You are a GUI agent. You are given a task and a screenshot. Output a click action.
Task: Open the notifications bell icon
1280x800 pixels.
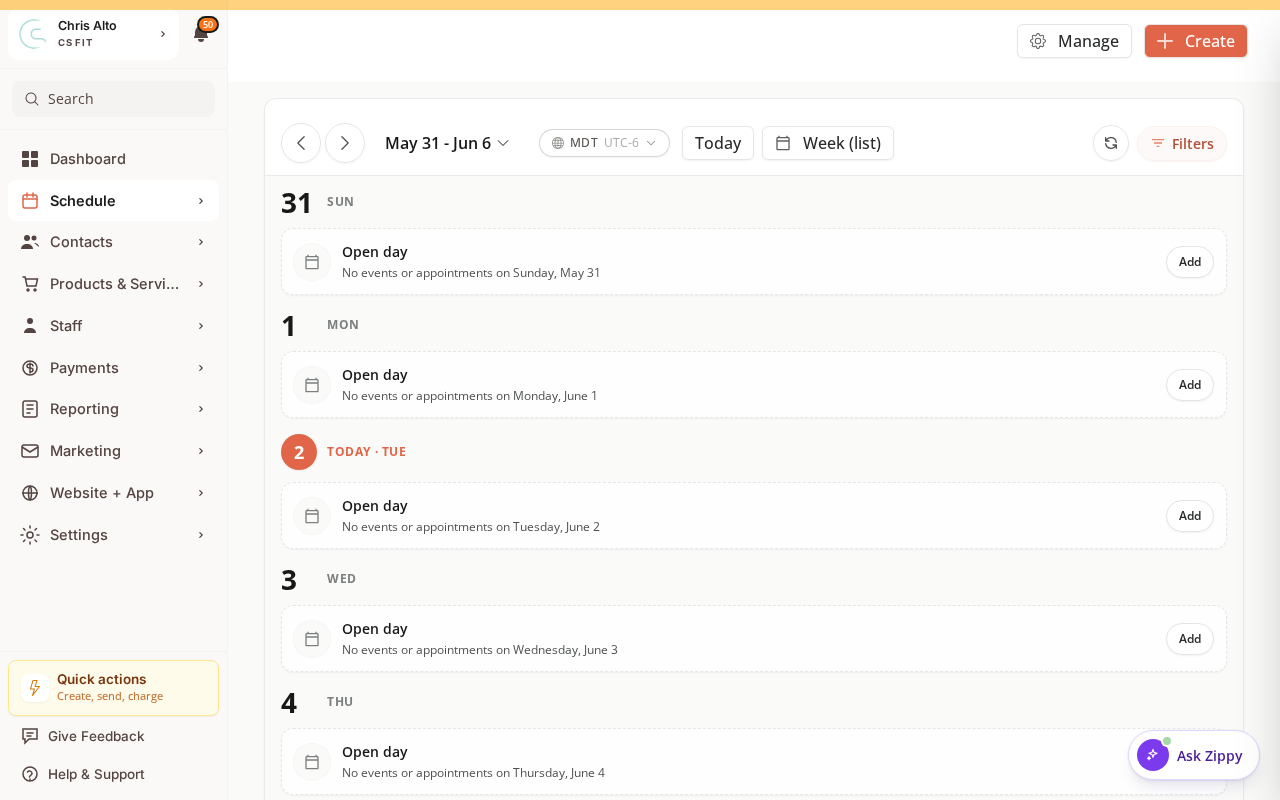(201, 34)
